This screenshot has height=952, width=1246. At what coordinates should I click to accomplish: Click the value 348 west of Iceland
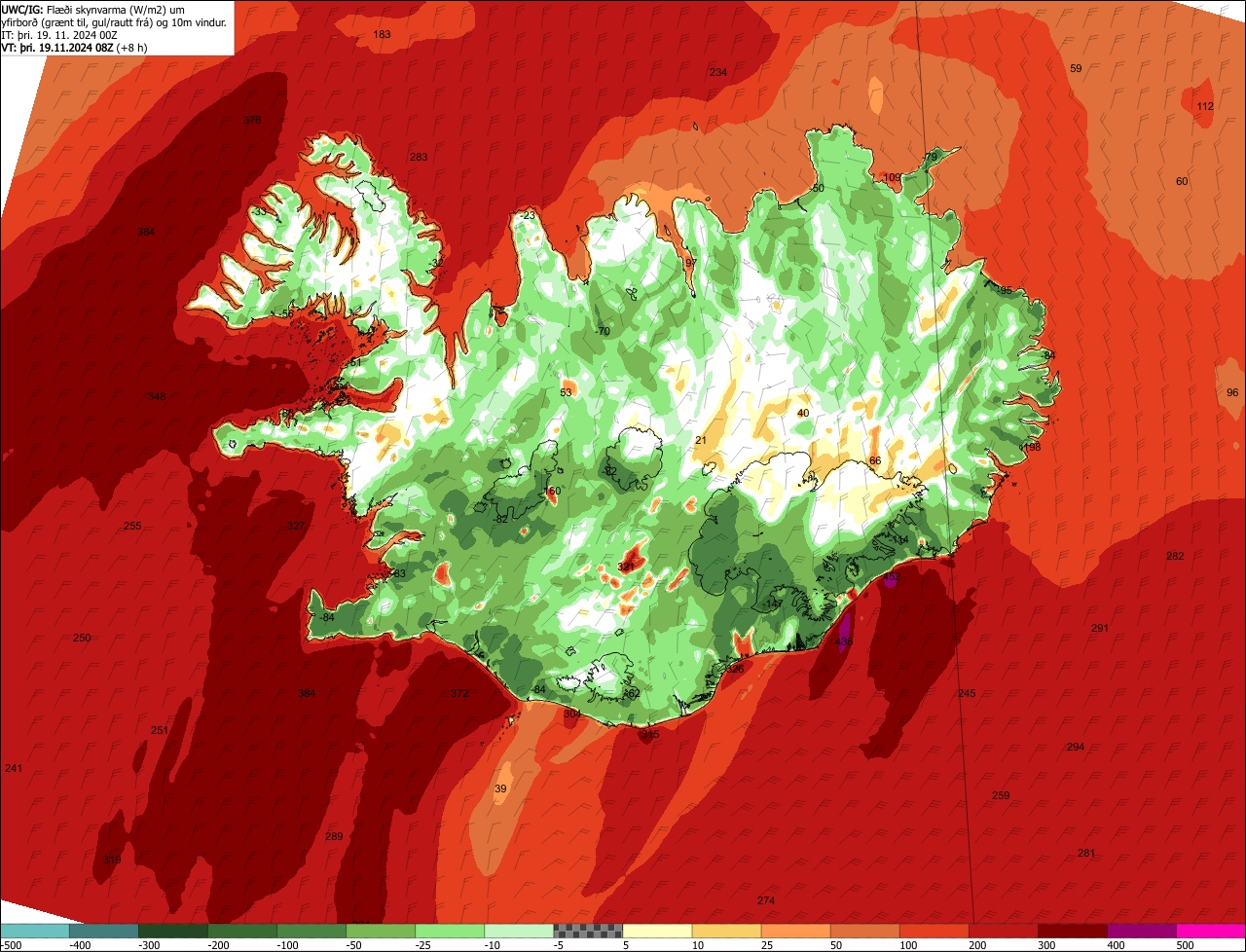point(157,396)
